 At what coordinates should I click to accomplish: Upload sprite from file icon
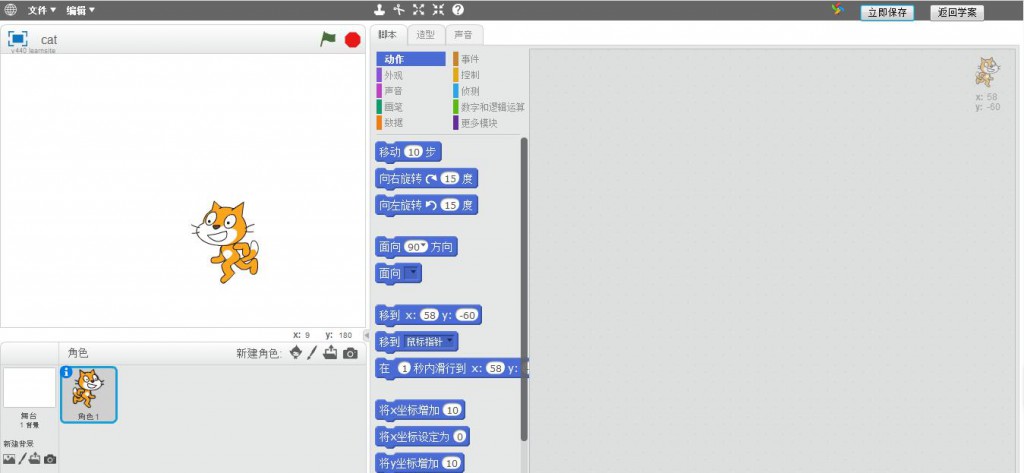(x=330, y=353)
